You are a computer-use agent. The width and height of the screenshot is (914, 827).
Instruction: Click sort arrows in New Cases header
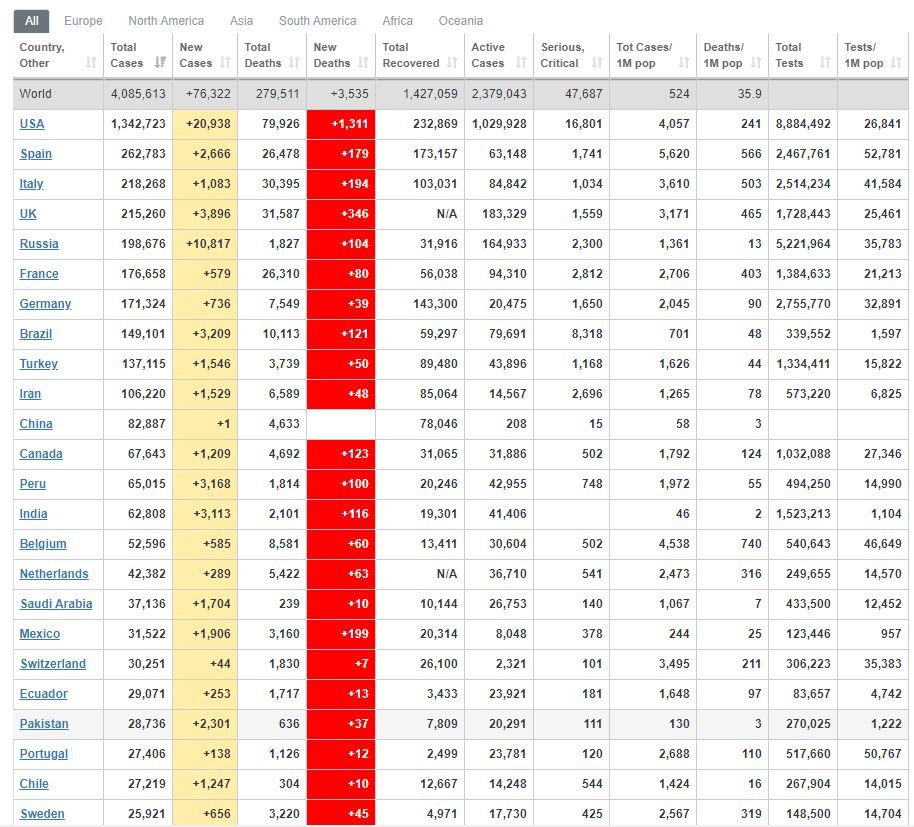click(225, 63)
